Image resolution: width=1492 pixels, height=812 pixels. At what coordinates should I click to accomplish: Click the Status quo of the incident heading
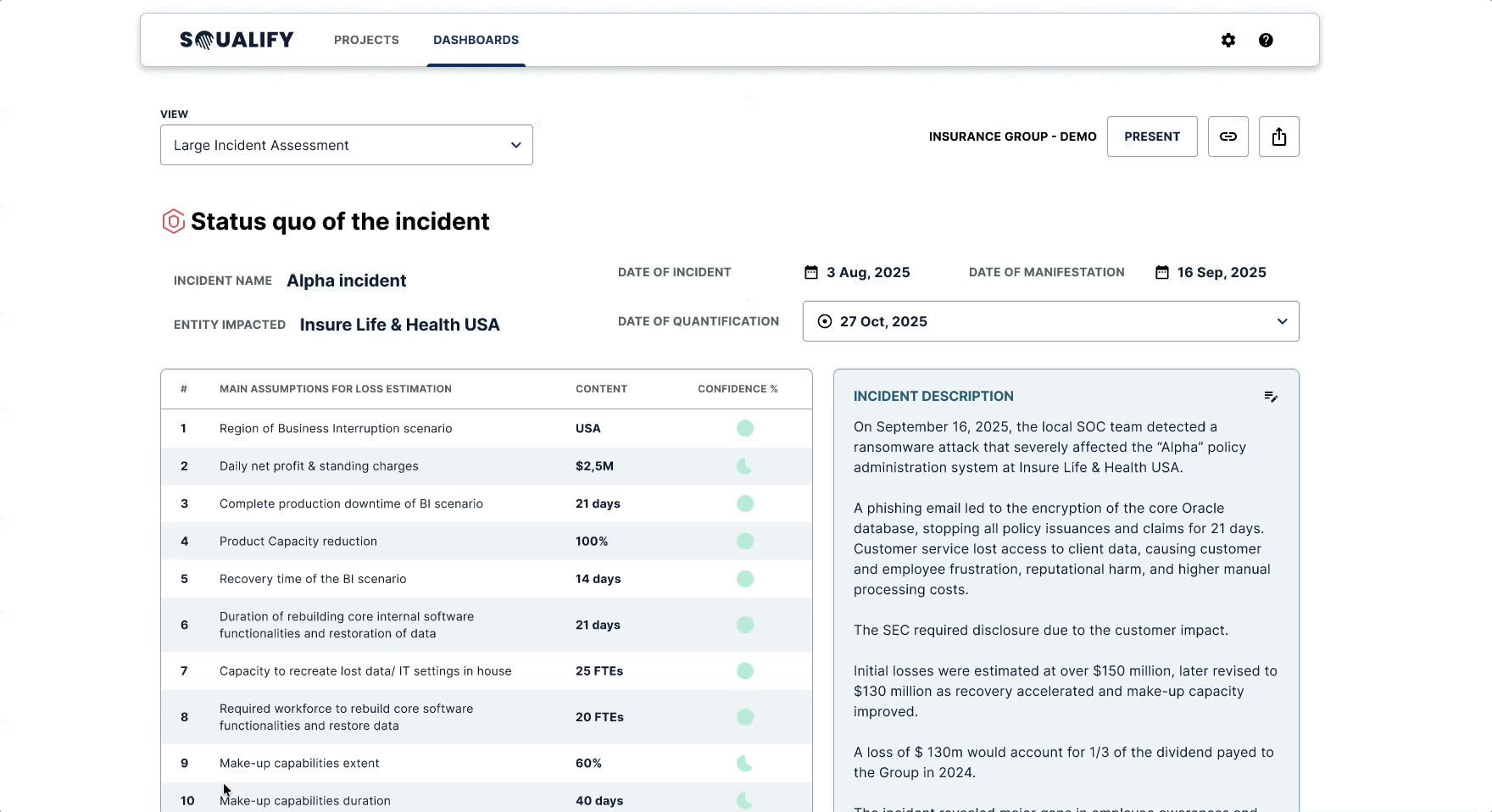[340, 221]
